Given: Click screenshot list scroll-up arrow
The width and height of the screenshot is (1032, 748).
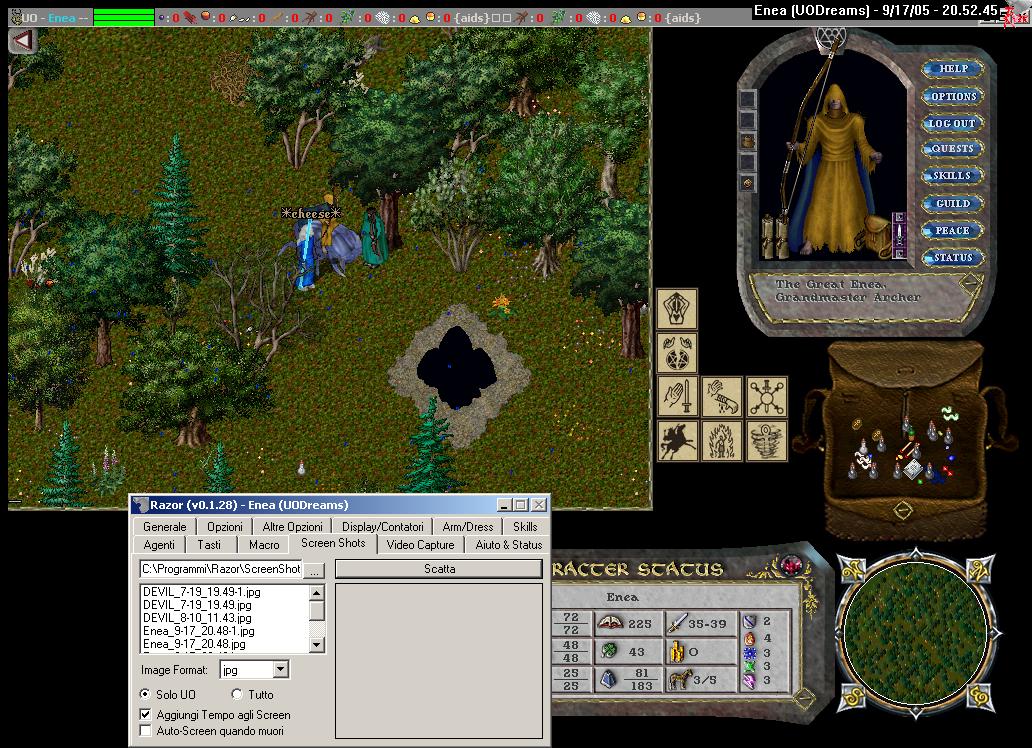Looking at the screenshot, I should point(317,593).
